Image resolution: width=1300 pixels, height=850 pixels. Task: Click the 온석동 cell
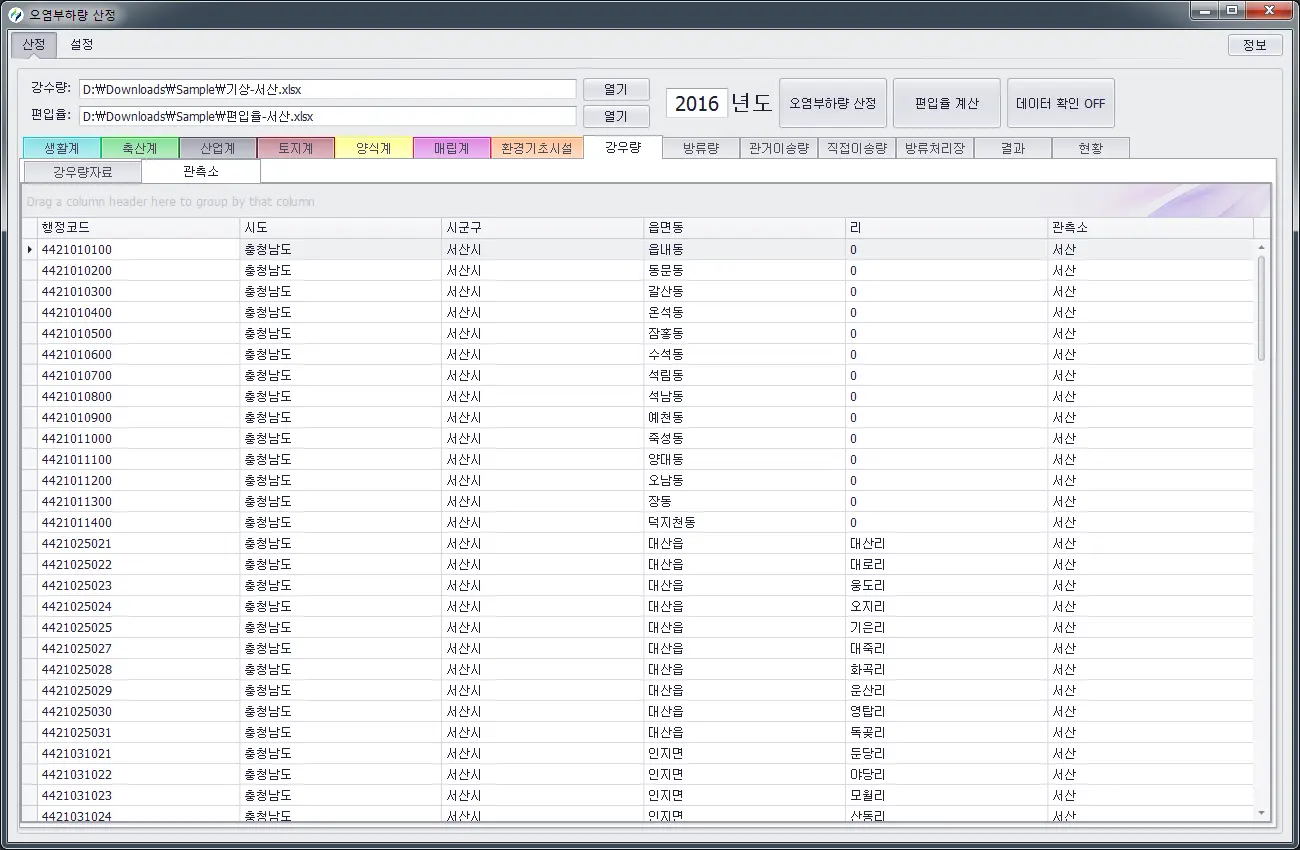[x=745, y=312]
